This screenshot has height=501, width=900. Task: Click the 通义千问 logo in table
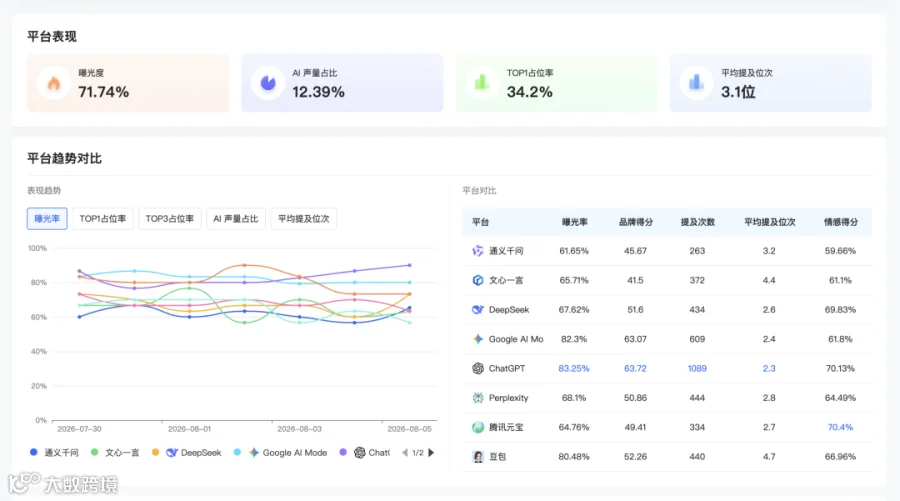point(478,251)
